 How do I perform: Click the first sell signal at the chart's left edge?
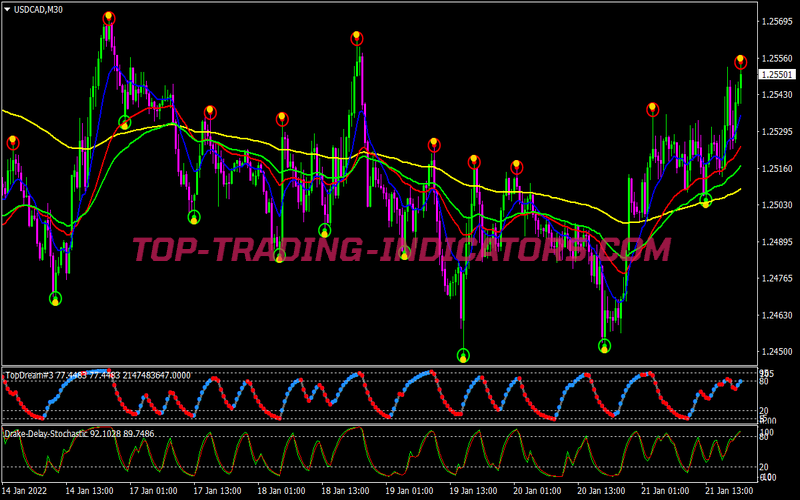tap(13, 143)
